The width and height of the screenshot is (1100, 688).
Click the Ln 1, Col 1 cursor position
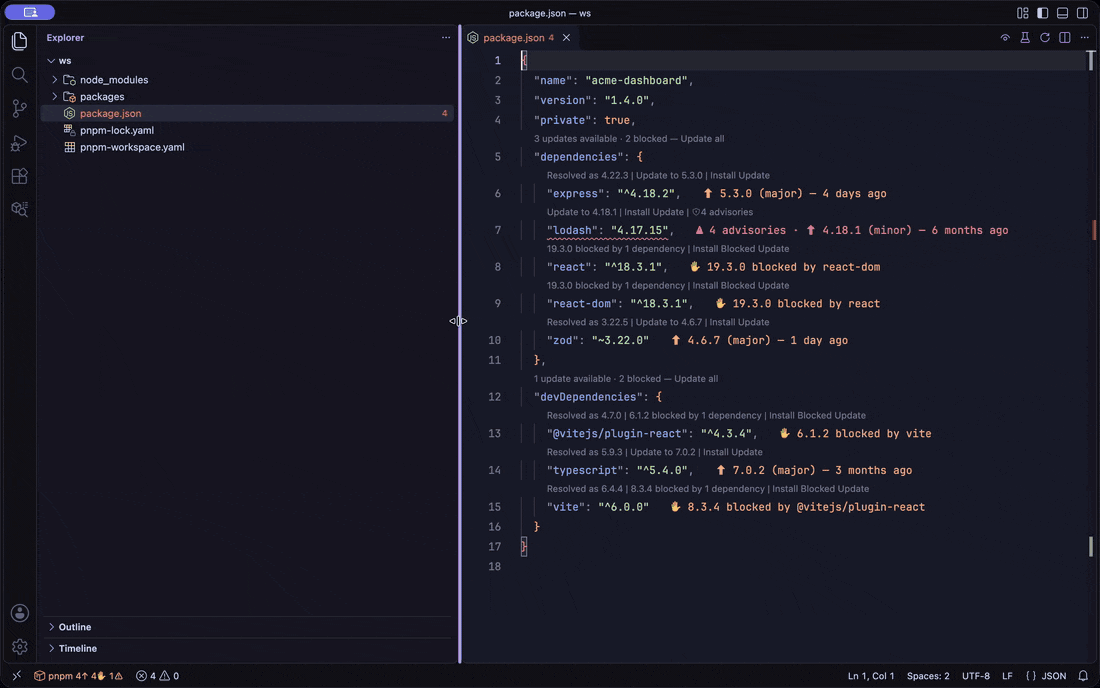point(871,676)
